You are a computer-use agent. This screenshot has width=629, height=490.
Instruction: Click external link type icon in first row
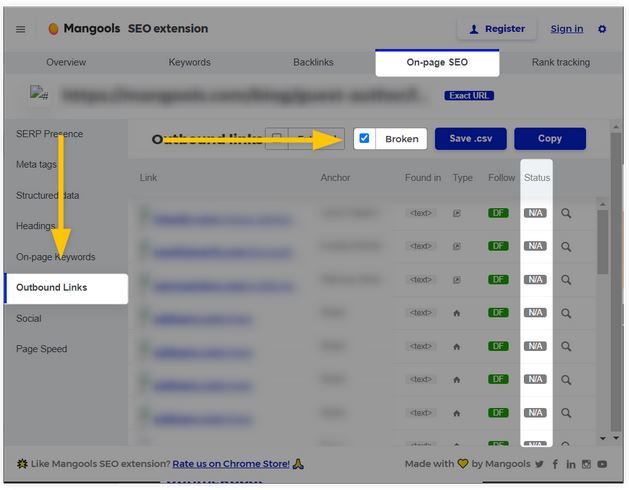coord(457,213)
